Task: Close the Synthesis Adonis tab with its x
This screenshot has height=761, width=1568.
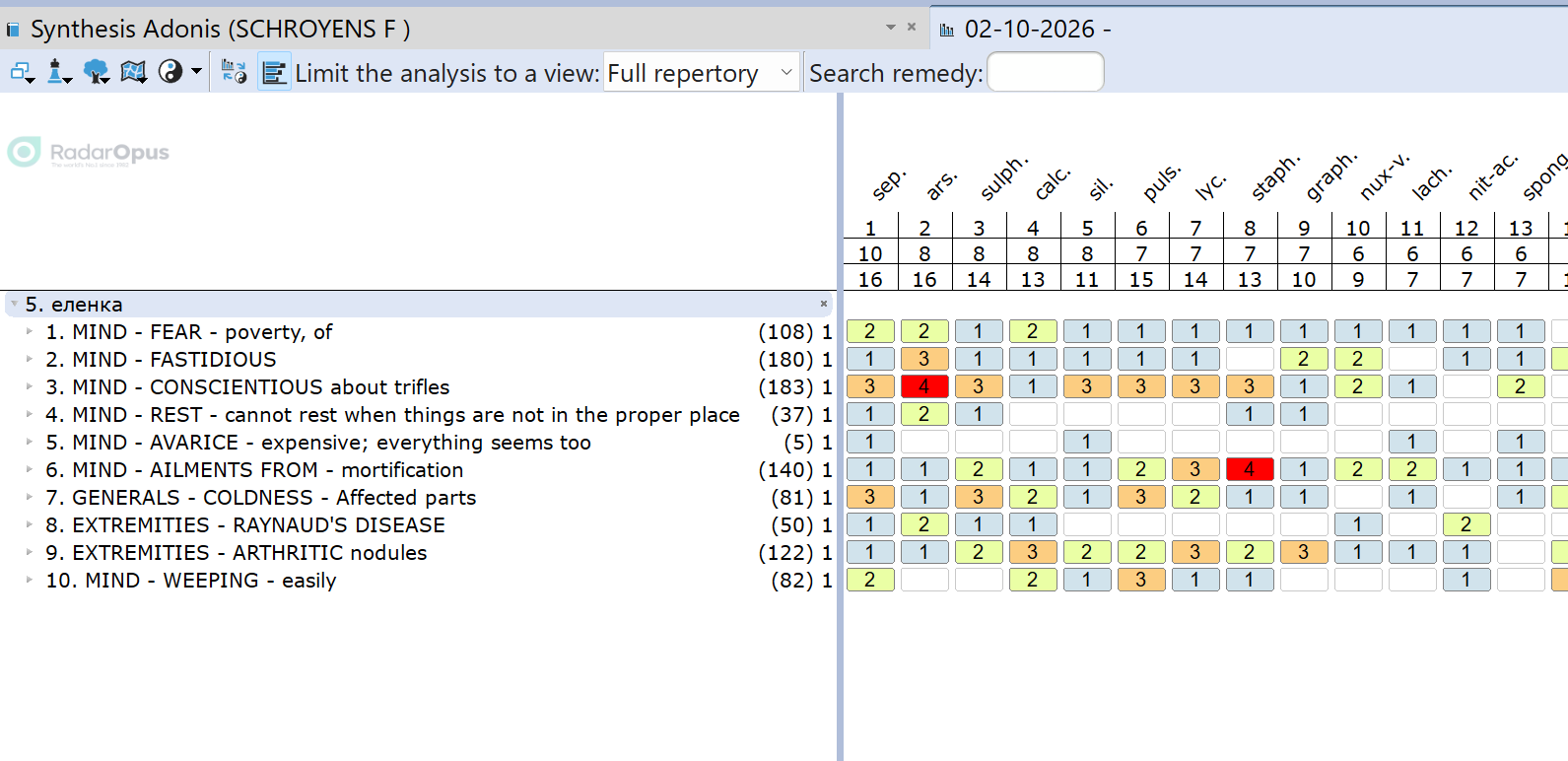Action: click(x=912, y=27)
